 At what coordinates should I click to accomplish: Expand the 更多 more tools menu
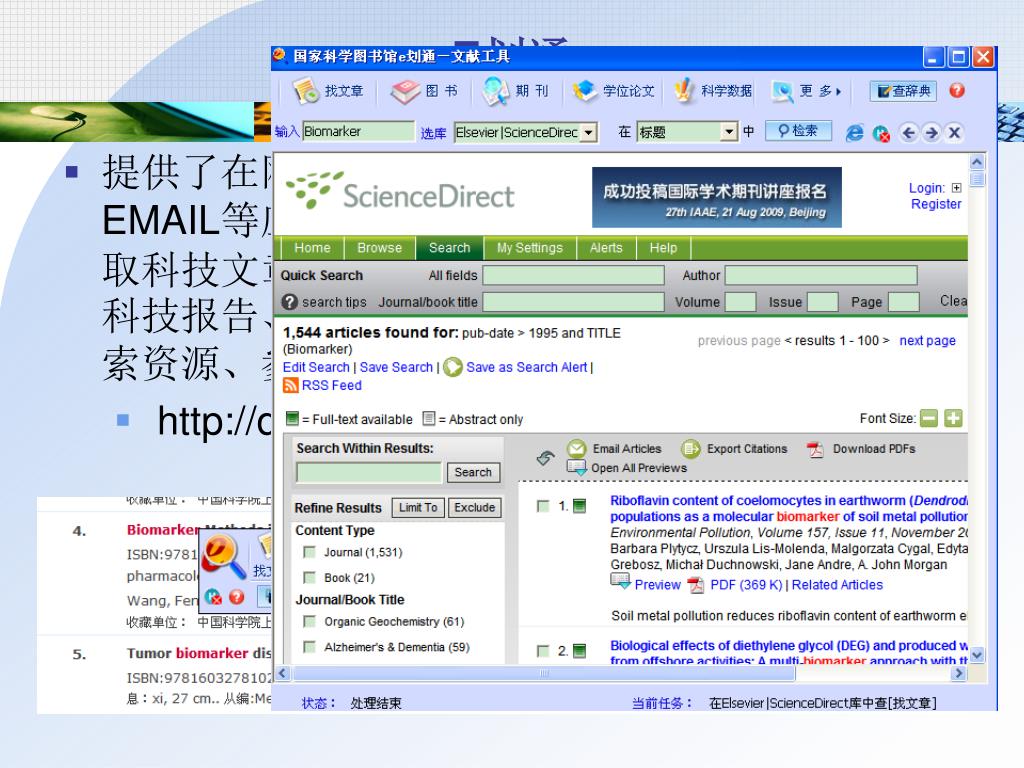807,91
